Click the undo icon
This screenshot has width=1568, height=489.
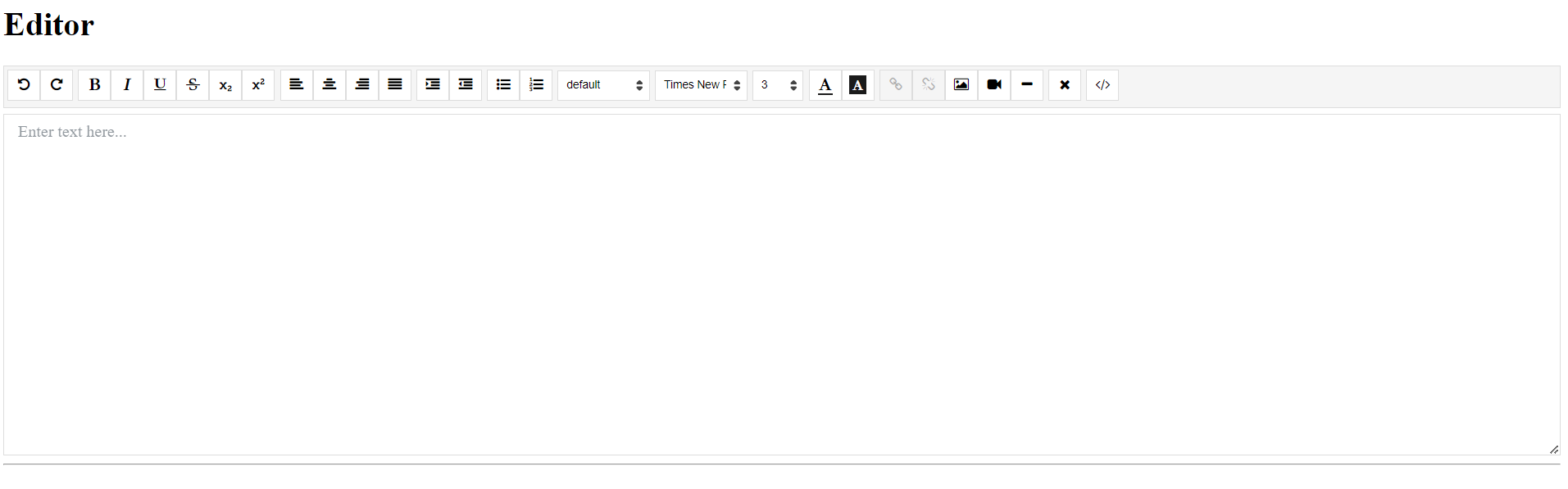click(24, 84)
